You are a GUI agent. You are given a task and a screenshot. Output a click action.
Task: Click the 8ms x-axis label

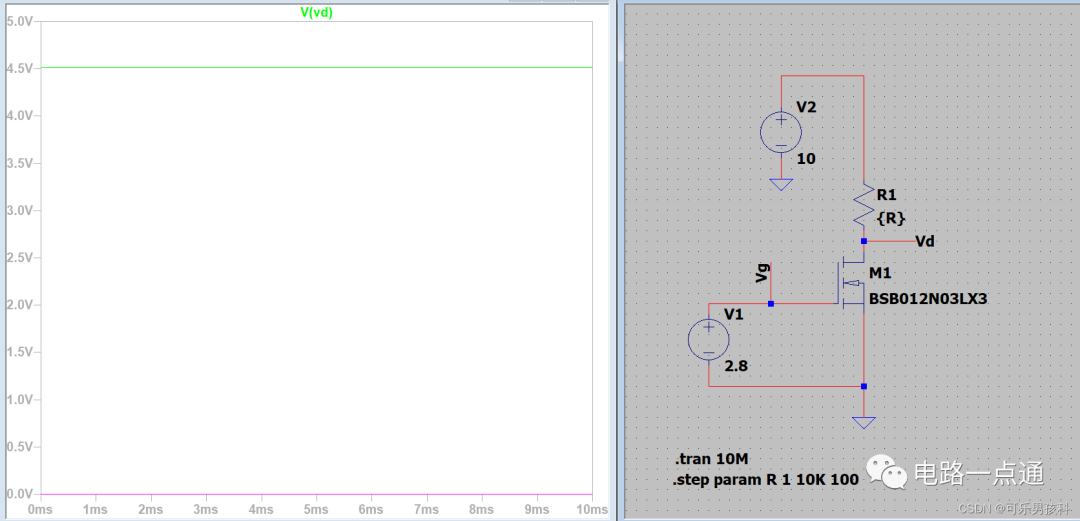[482, 509]
